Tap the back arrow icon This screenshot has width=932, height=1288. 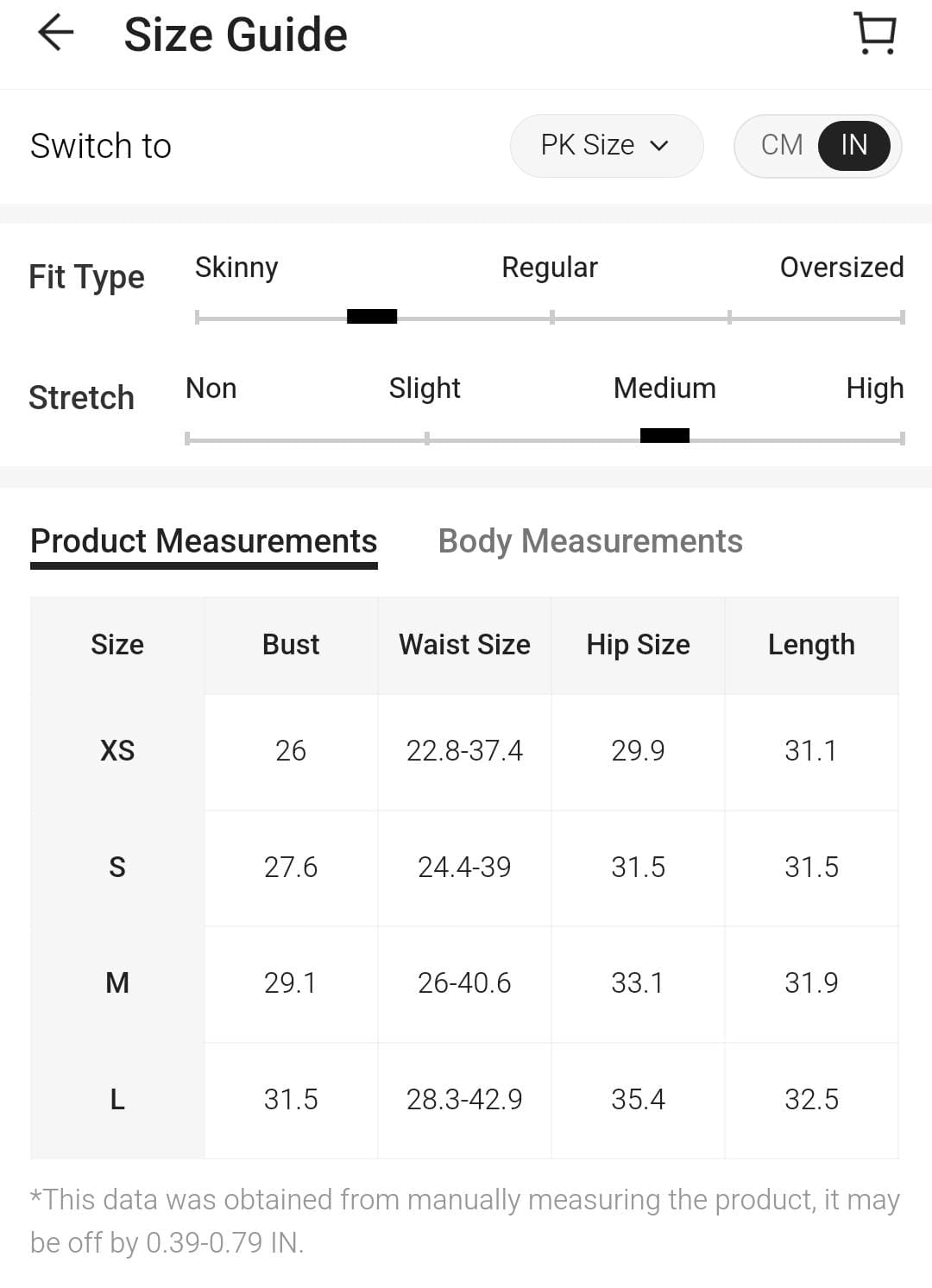pyautogui.click(x=56, y=34)
